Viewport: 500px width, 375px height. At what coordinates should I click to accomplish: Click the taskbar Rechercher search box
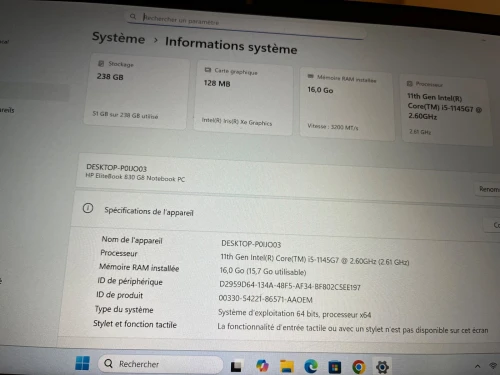point(160,364)
